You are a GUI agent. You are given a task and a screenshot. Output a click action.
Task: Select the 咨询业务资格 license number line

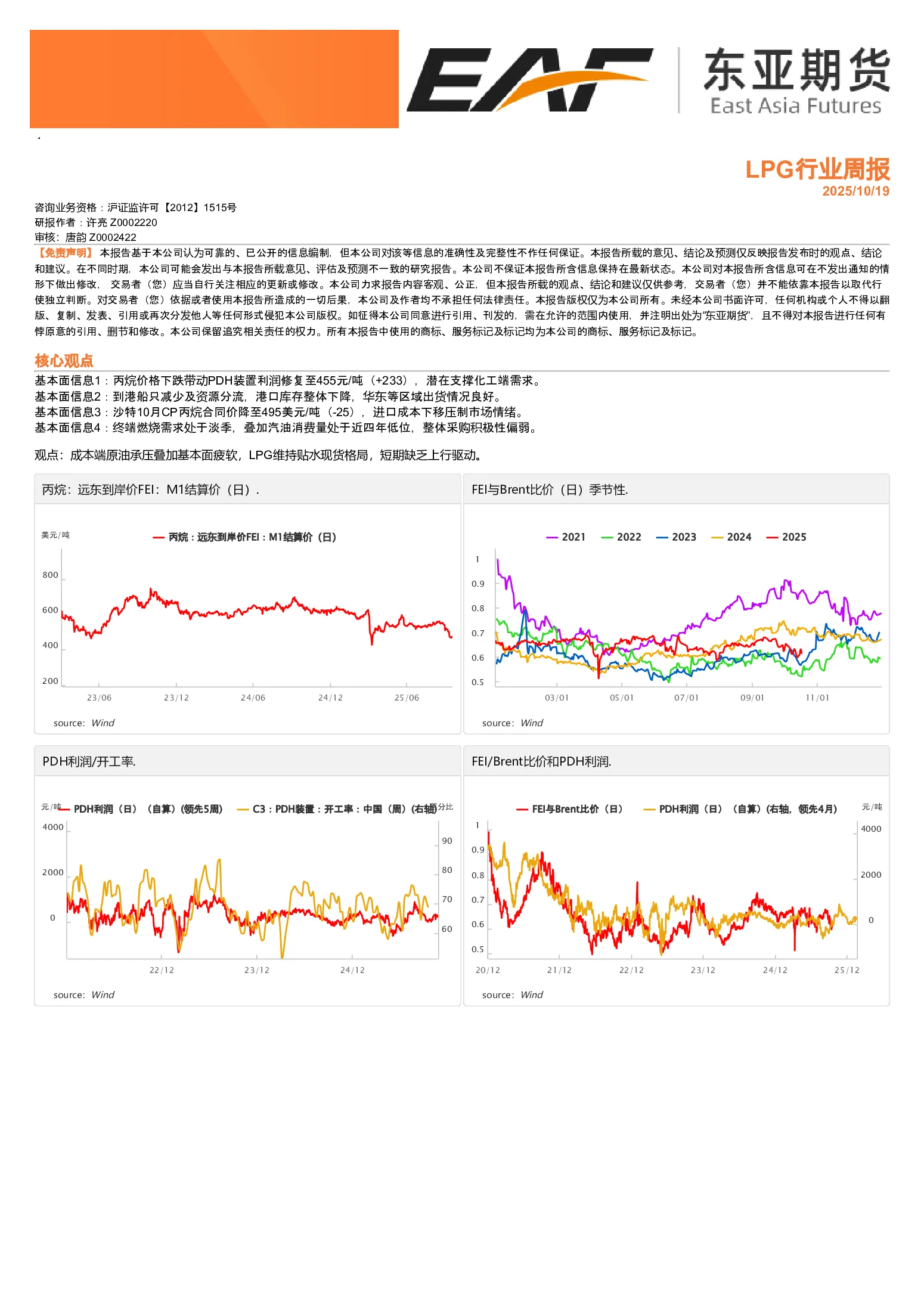tap(135, 207)
